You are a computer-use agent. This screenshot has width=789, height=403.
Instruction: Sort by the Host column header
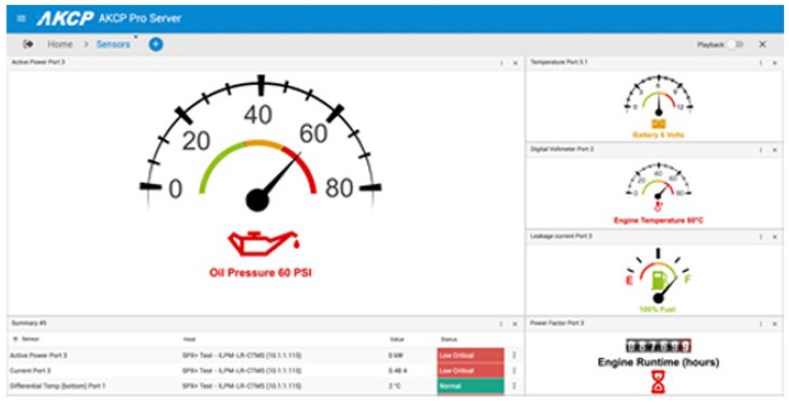(189, 340)
